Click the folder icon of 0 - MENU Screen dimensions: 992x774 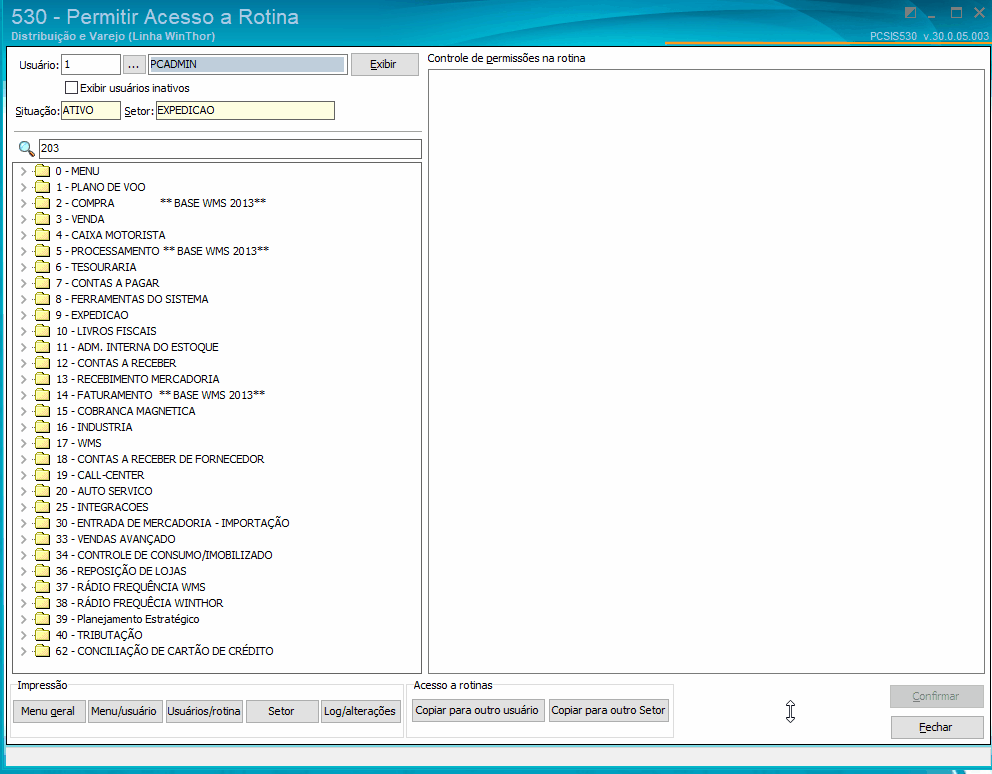42,171
